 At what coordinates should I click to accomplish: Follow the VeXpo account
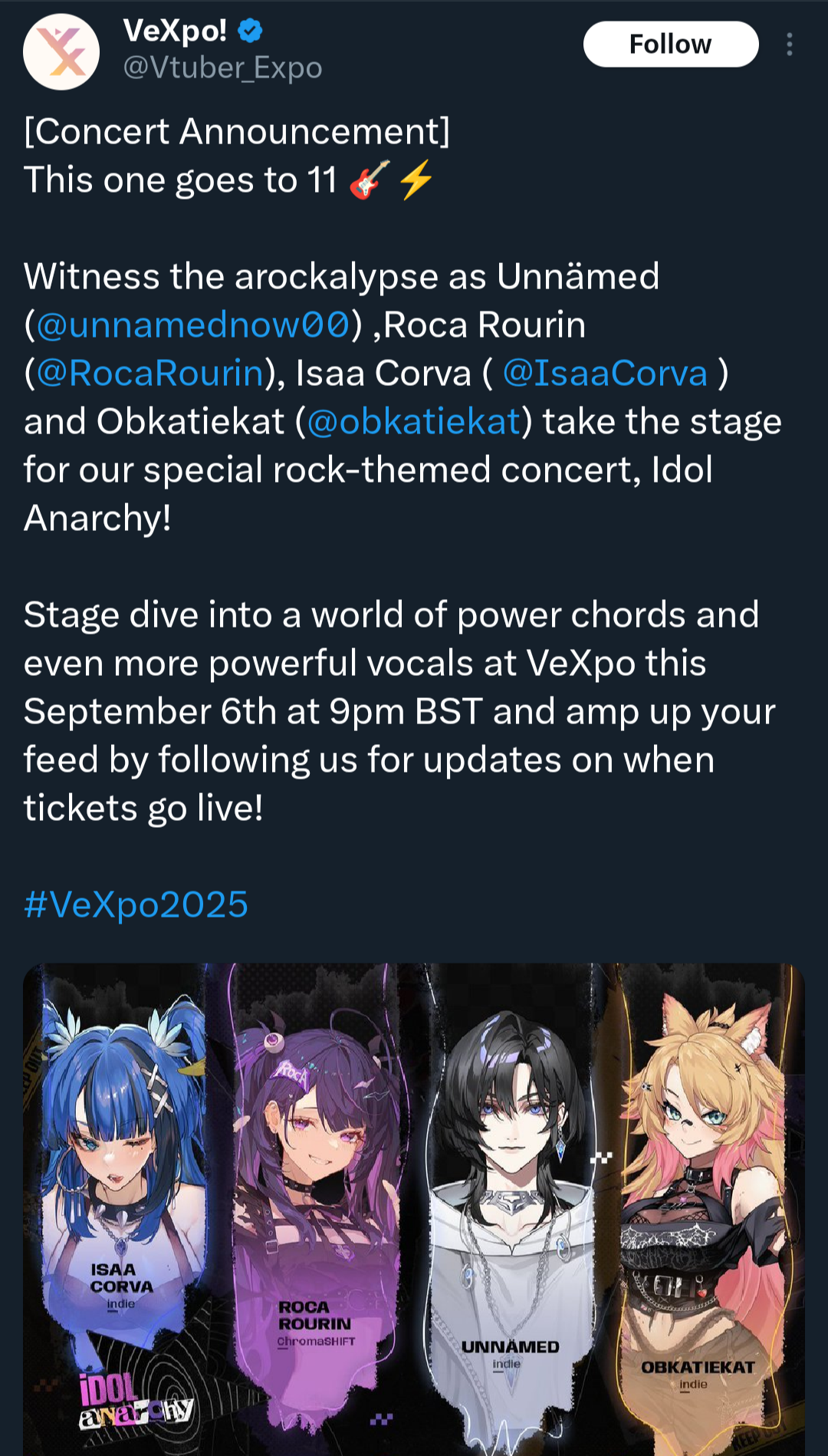coord(671,44)
